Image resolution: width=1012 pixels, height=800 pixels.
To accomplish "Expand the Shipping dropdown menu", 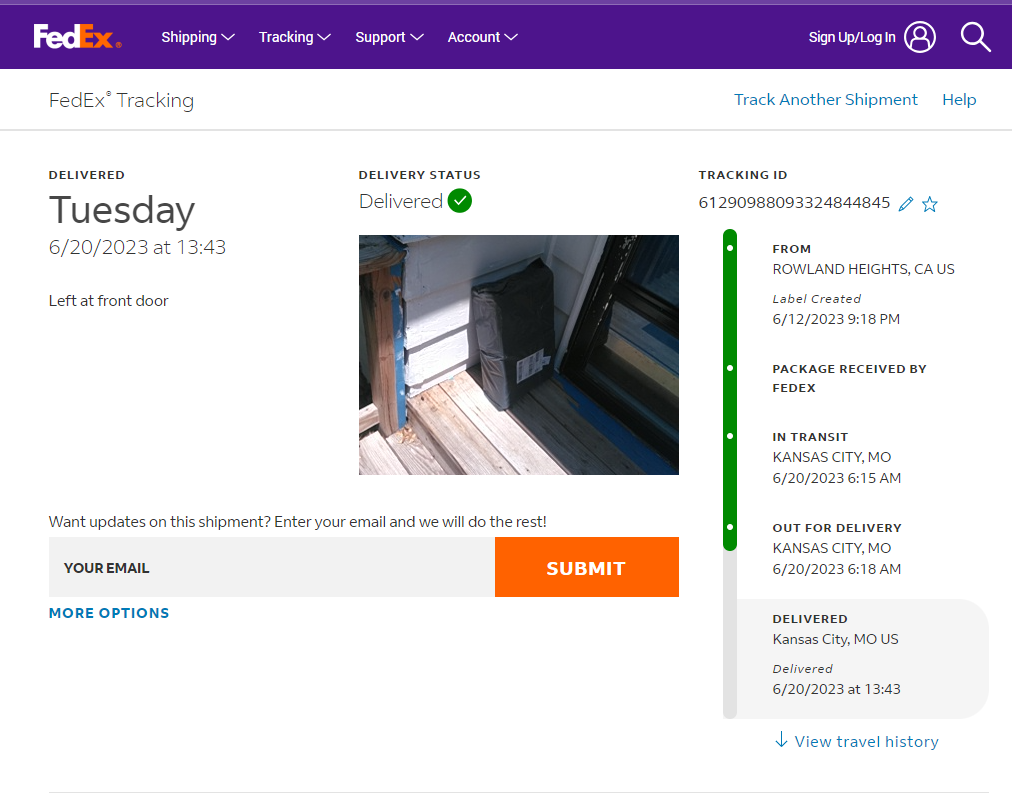I will coord(198,37).
